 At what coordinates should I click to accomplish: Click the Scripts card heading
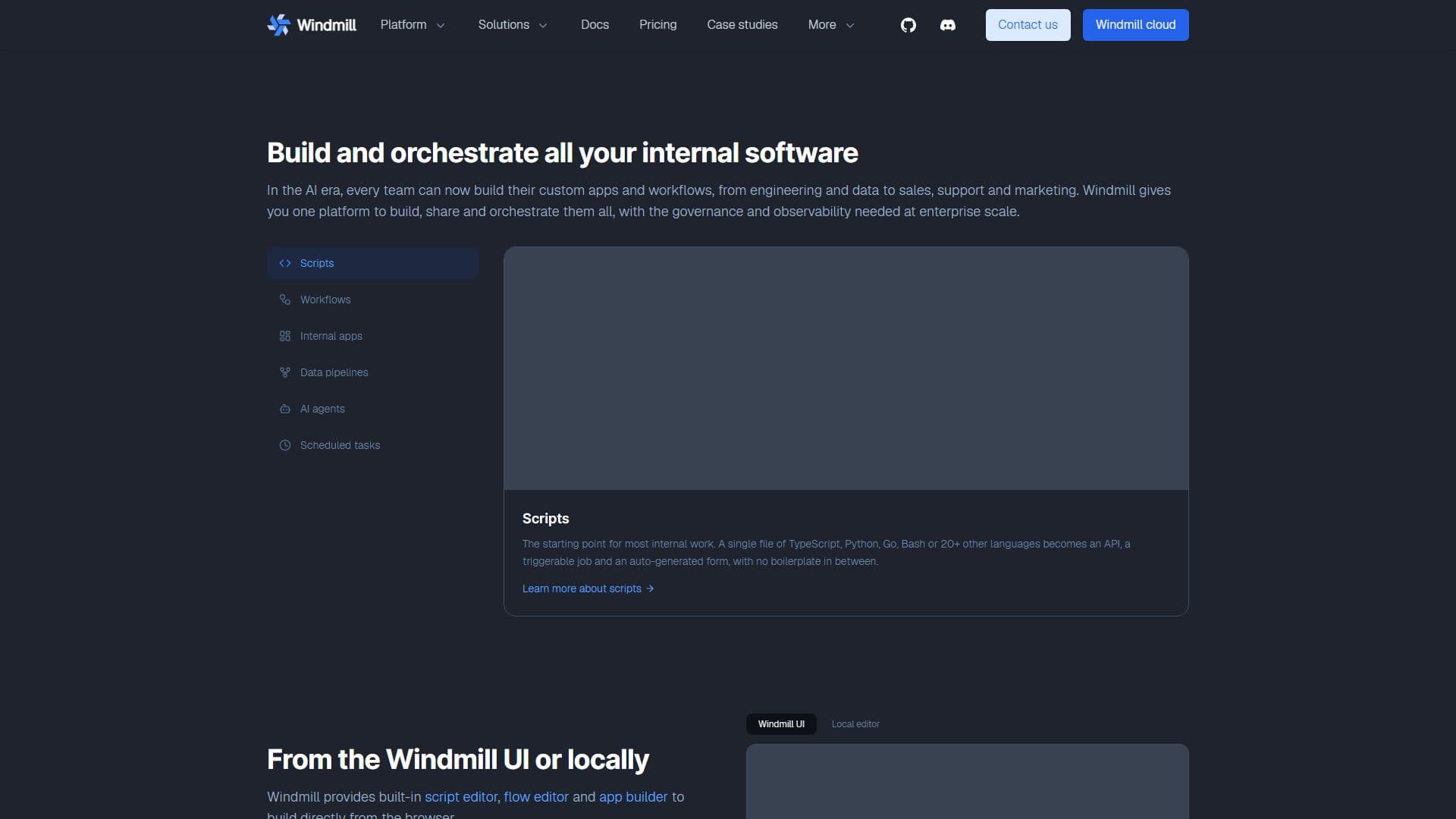545,519
